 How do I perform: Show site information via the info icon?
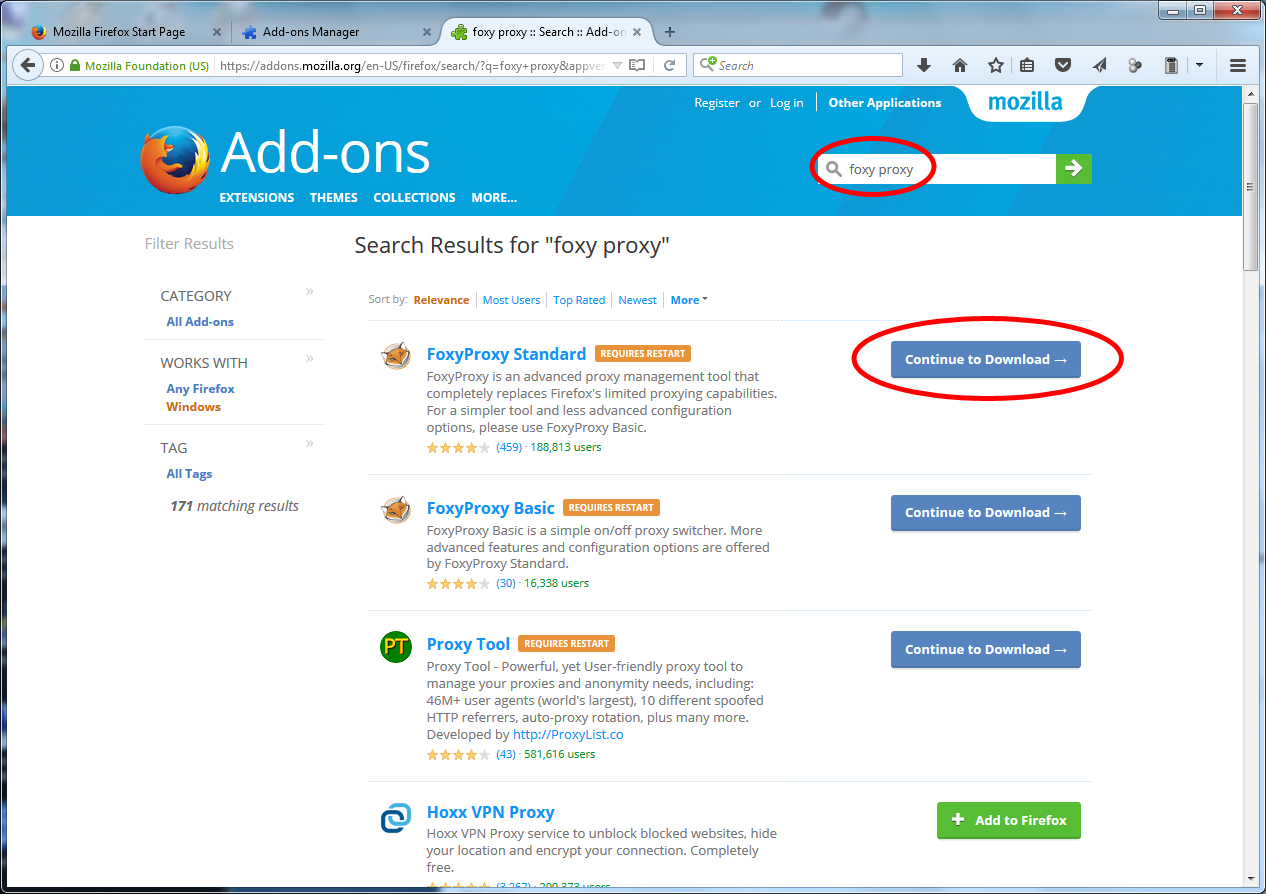click(x=57, y=65)
